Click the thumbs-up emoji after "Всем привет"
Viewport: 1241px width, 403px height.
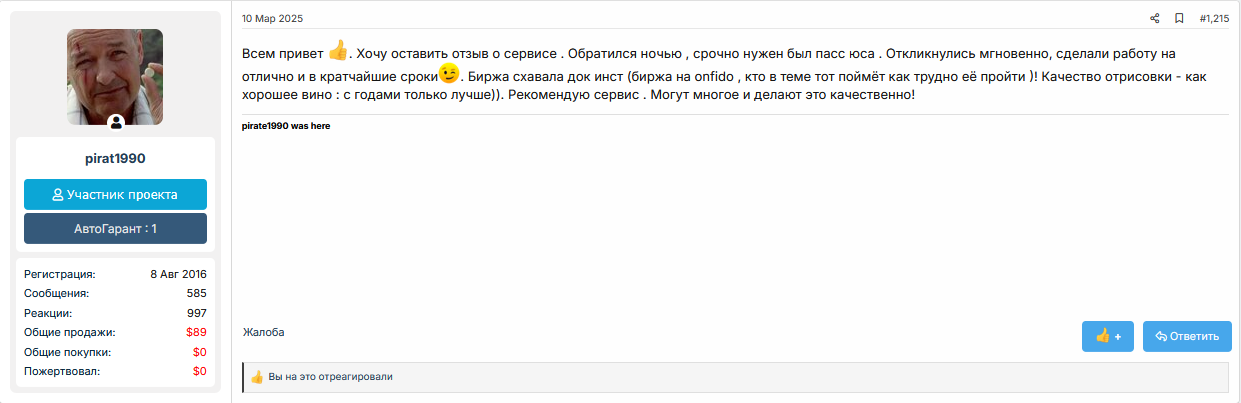(x=338, y=50)
